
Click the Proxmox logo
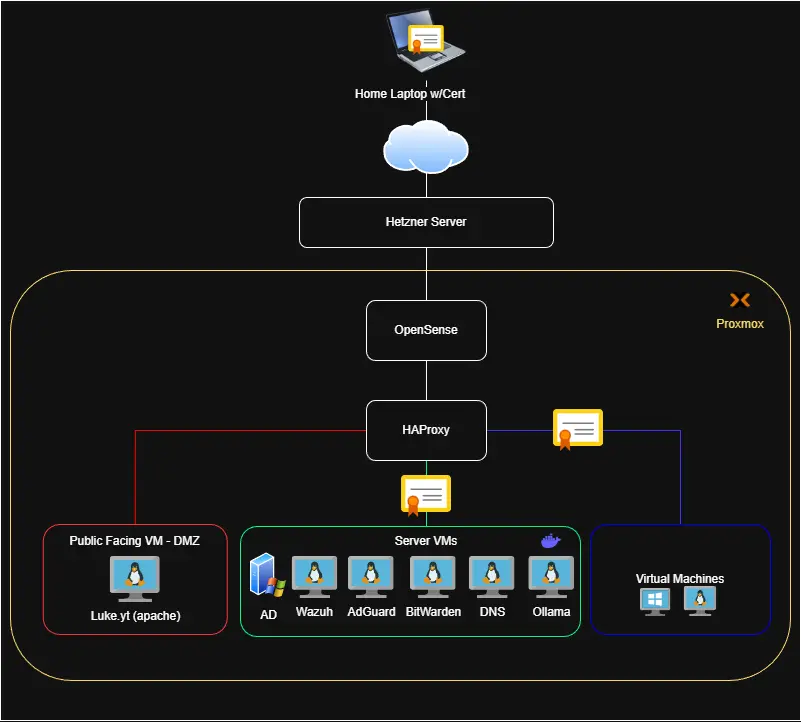(x=740, y=298)
